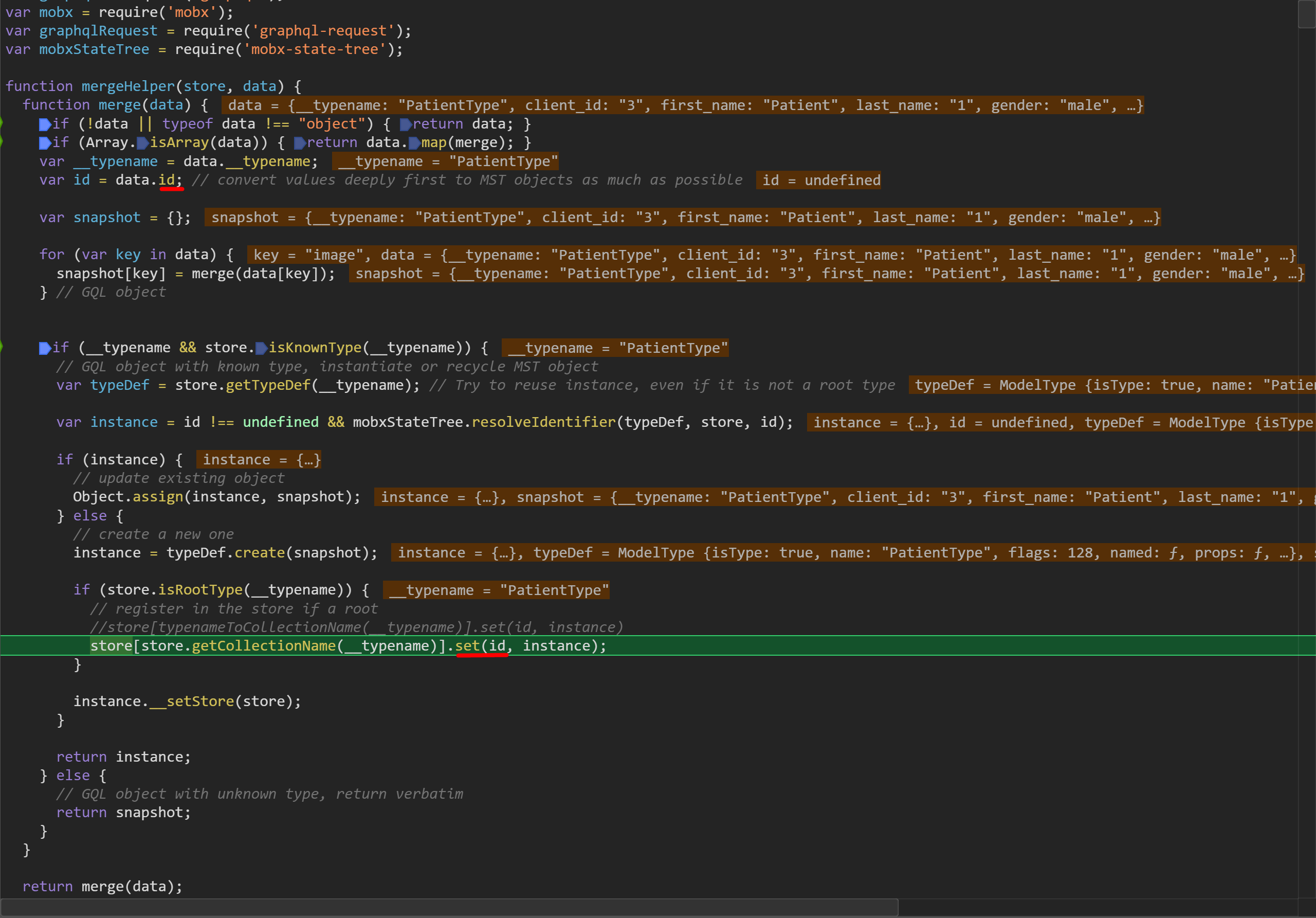This screenshot has height=918, width=1316.
Task: Click the red-underlined "set" method call
Action: tap(467, 645)
